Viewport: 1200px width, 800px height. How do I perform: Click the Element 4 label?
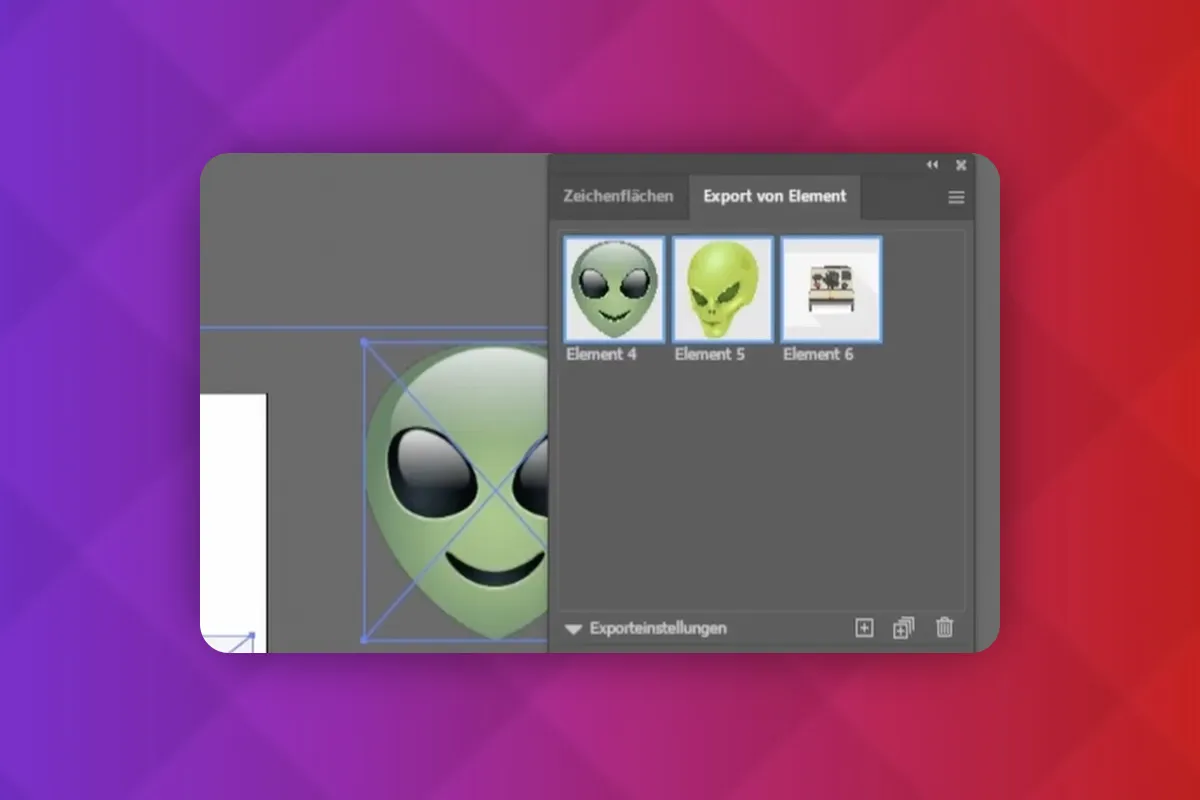click(x=602, y=354)
